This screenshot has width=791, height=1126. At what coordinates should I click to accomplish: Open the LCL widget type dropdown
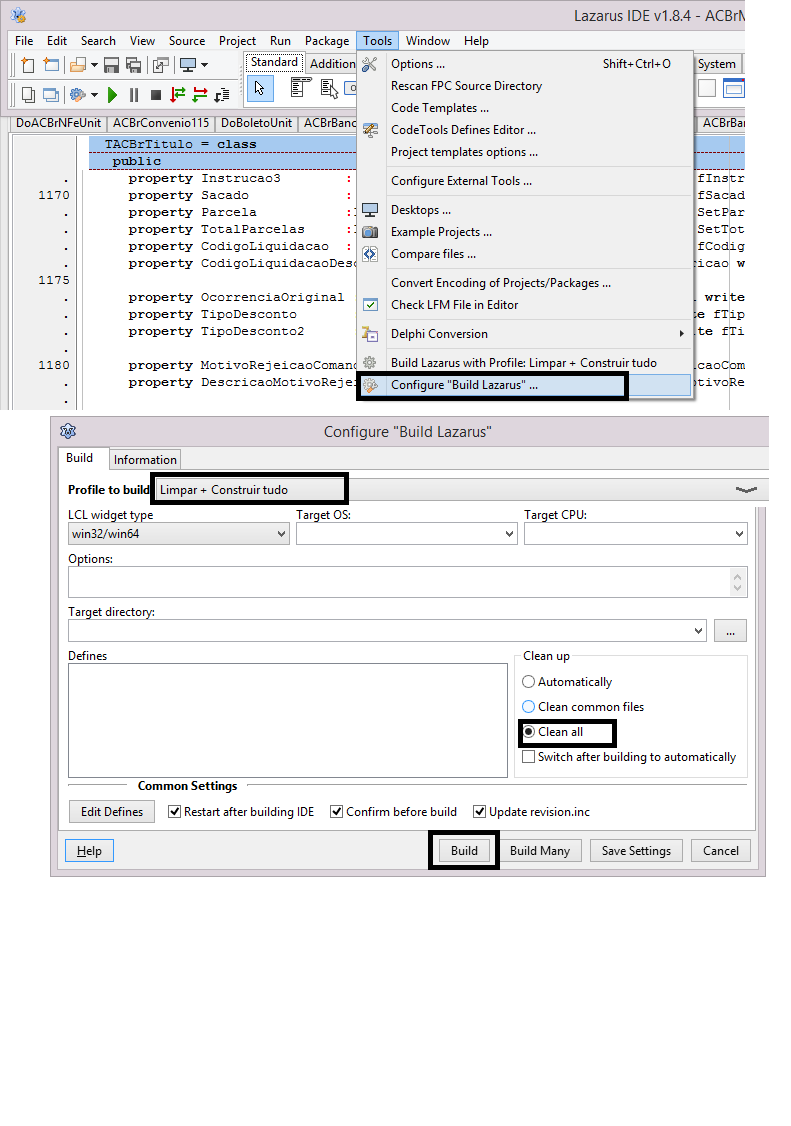[x=281, y=534]
